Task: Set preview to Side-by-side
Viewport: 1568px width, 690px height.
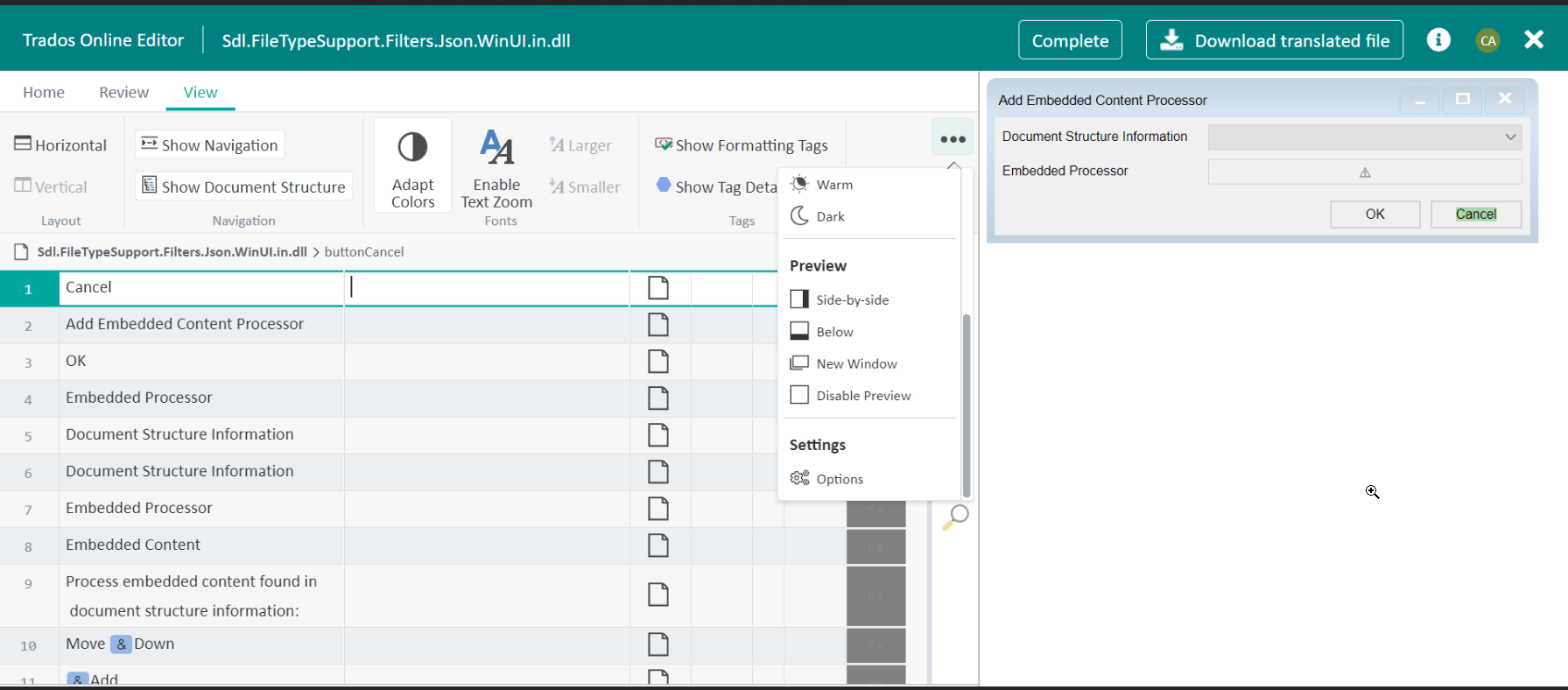Action: coord(840,299)
